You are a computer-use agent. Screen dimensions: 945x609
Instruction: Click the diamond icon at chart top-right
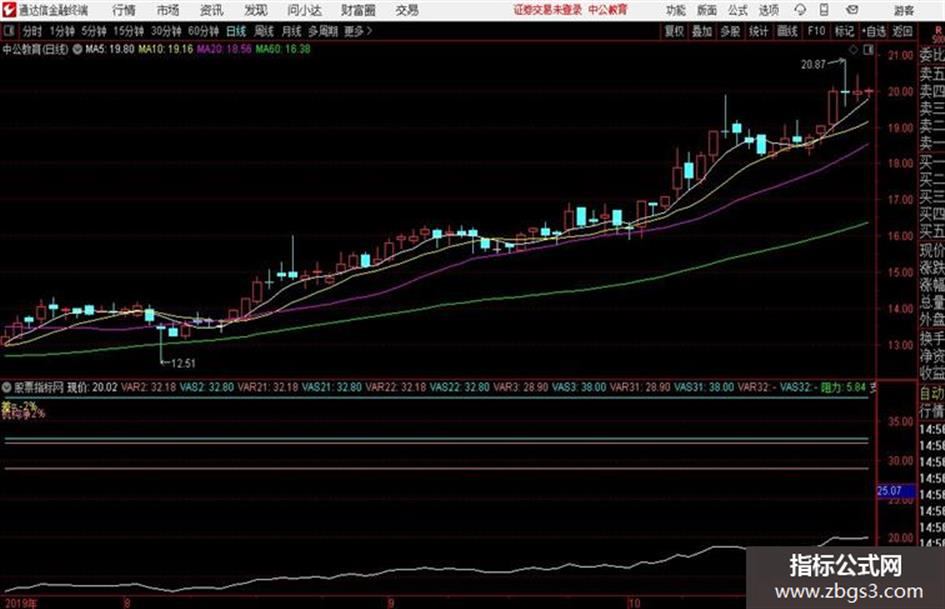853,50
